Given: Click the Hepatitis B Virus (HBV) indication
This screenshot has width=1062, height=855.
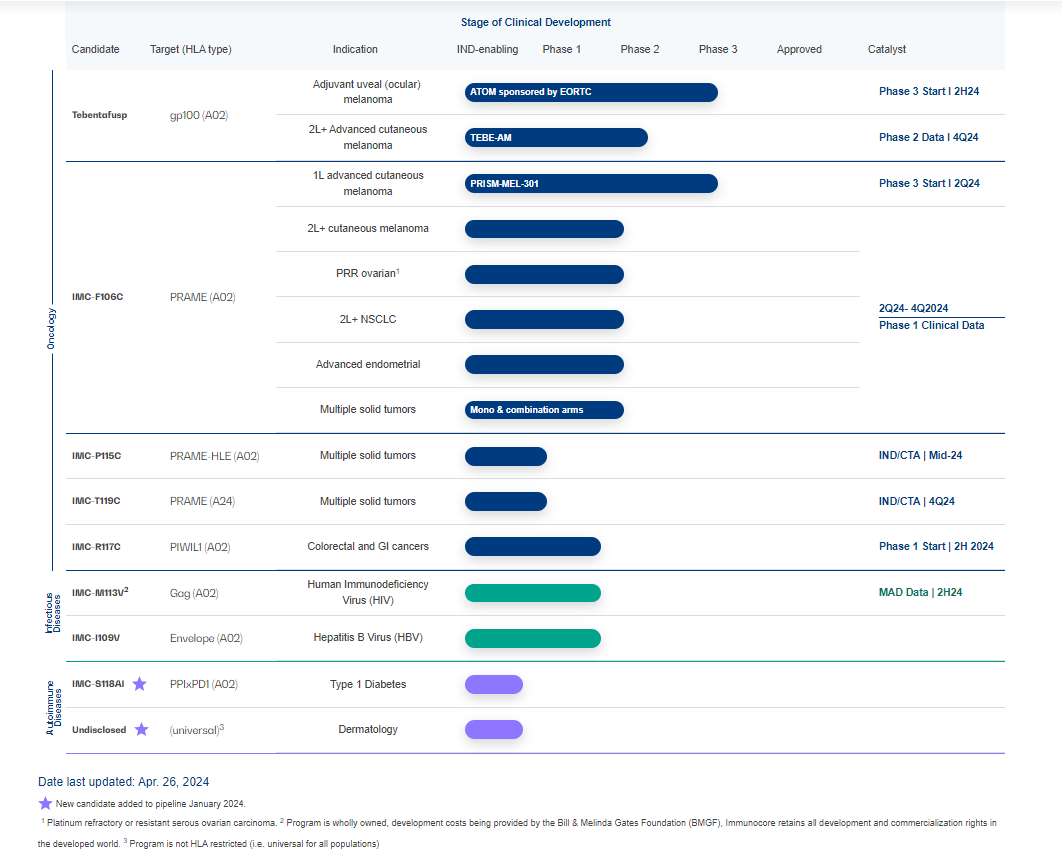Looking at the screenshot, I should (x=368, y=638).
